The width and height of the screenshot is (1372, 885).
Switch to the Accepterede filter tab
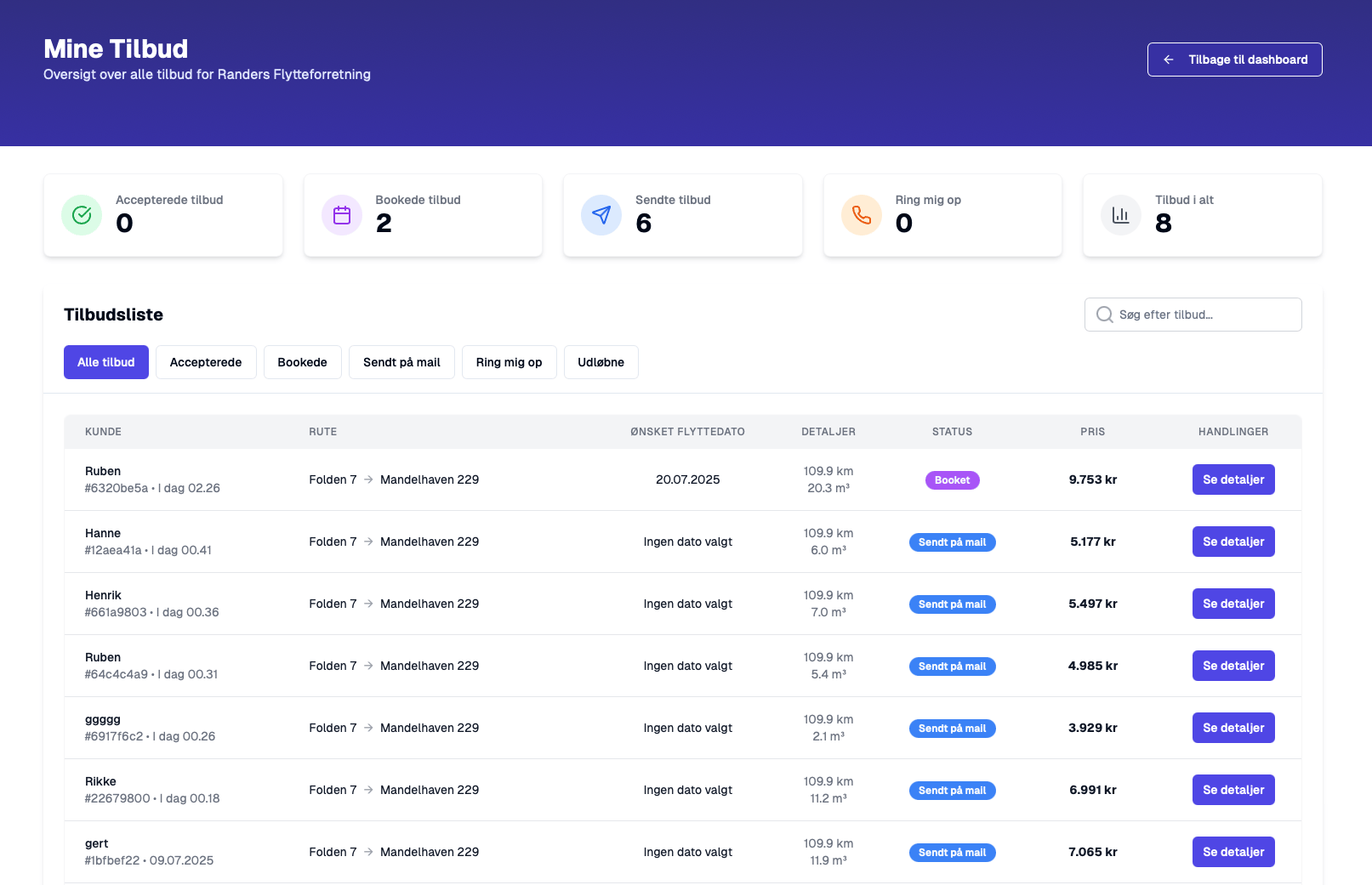pyautogui.click(x=206, y=362)
